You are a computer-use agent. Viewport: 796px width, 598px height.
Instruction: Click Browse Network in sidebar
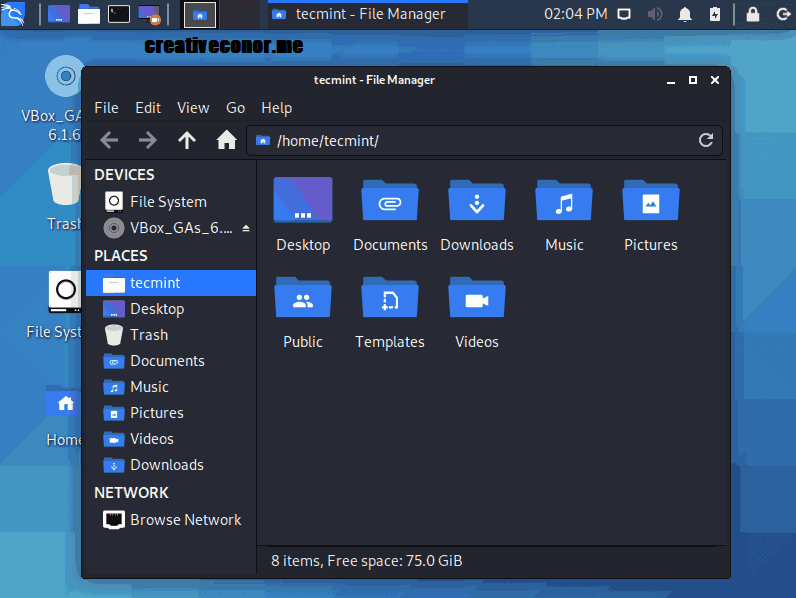pyautogui.click(x=171, y=520)
